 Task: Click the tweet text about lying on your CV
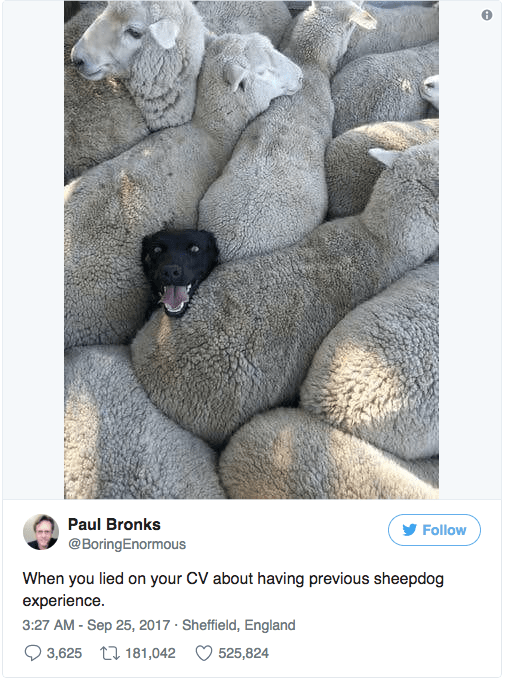point(233,589)
